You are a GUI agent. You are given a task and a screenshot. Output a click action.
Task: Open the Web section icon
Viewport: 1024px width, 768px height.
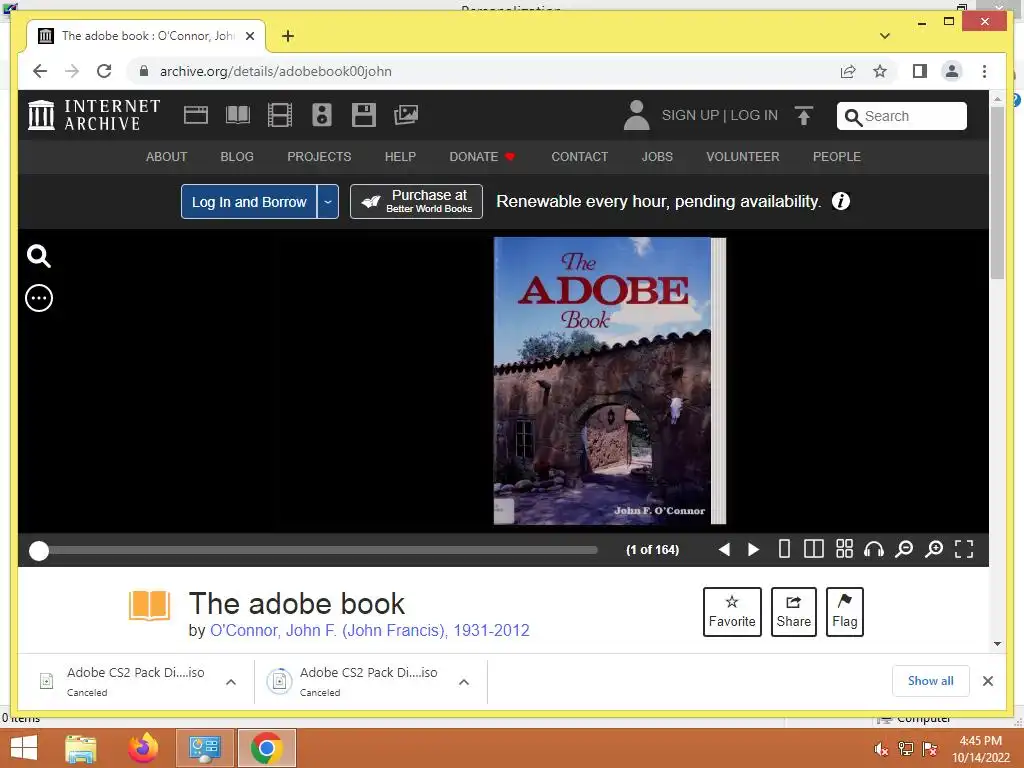[x=195, y=115]
